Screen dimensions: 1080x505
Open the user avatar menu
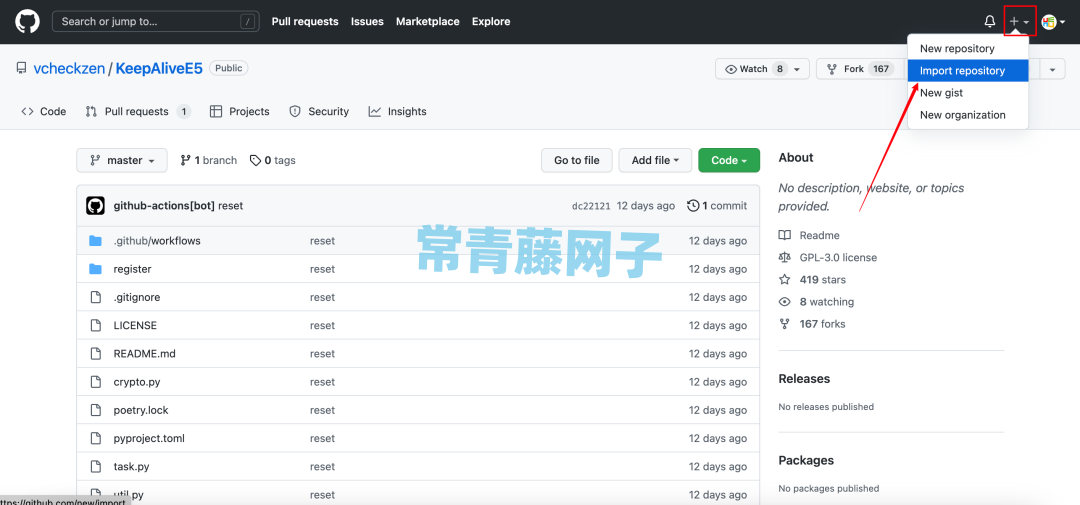click(1053, 22)
